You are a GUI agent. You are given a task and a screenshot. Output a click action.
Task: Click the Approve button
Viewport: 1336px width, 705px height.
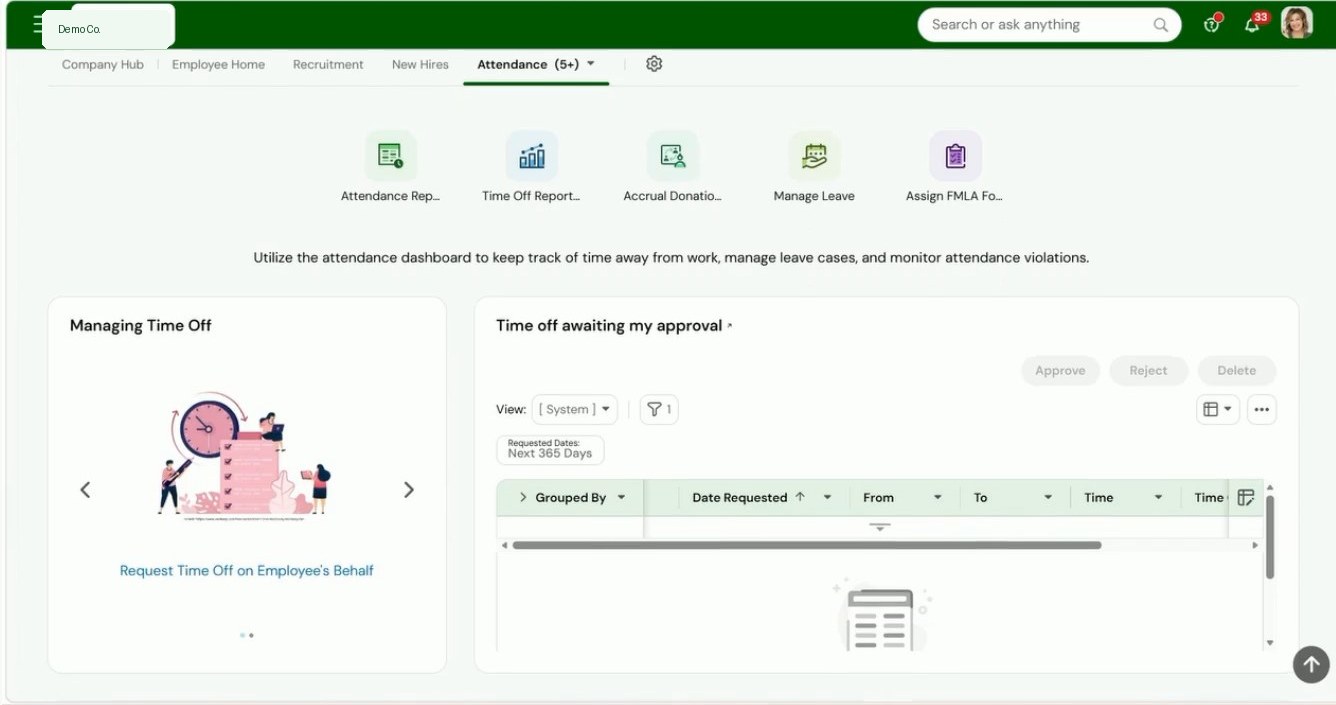1060,370
